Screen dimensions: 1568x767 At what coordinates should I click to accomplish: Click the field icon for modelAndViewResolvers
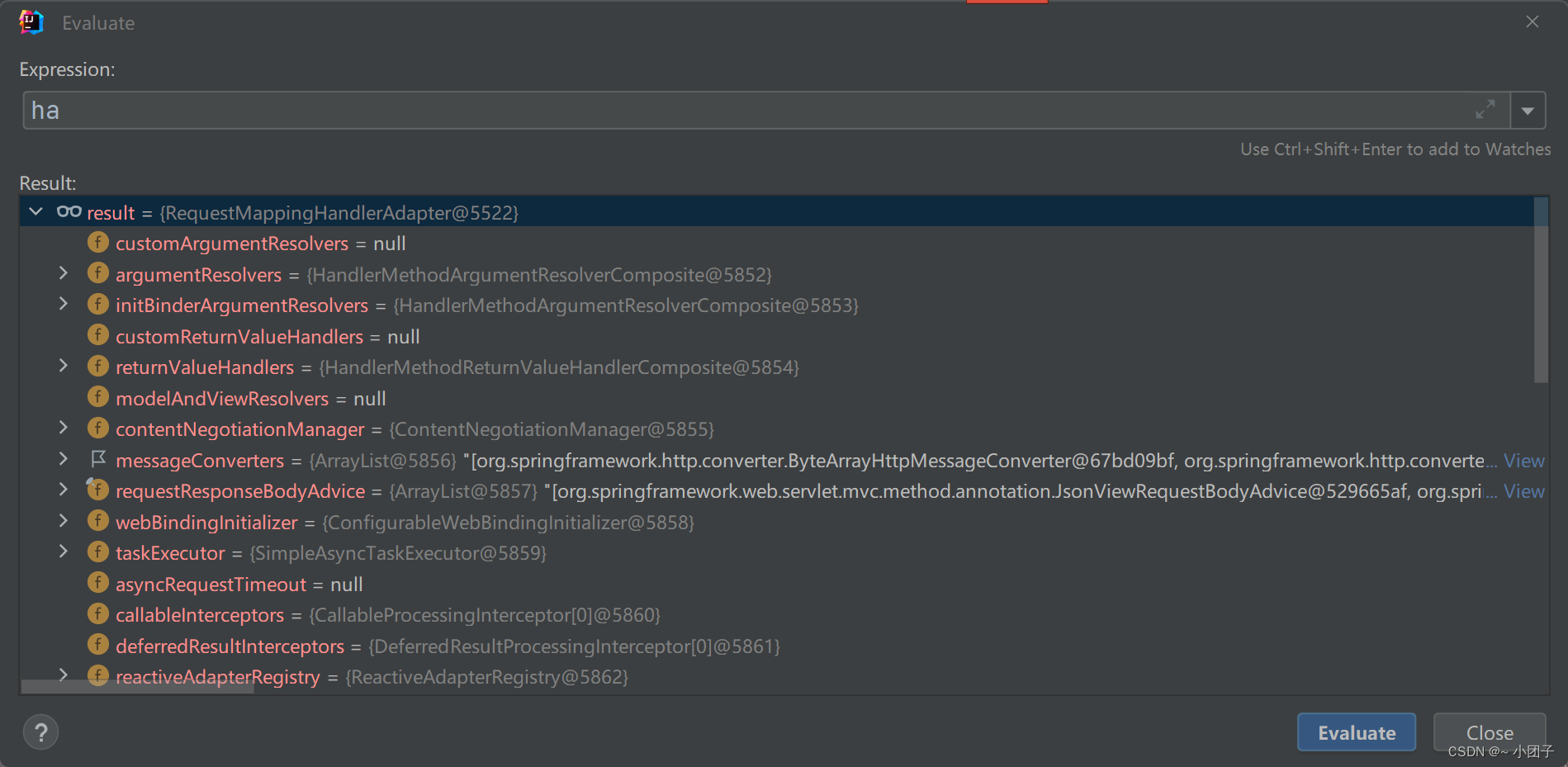coord(98,397)
